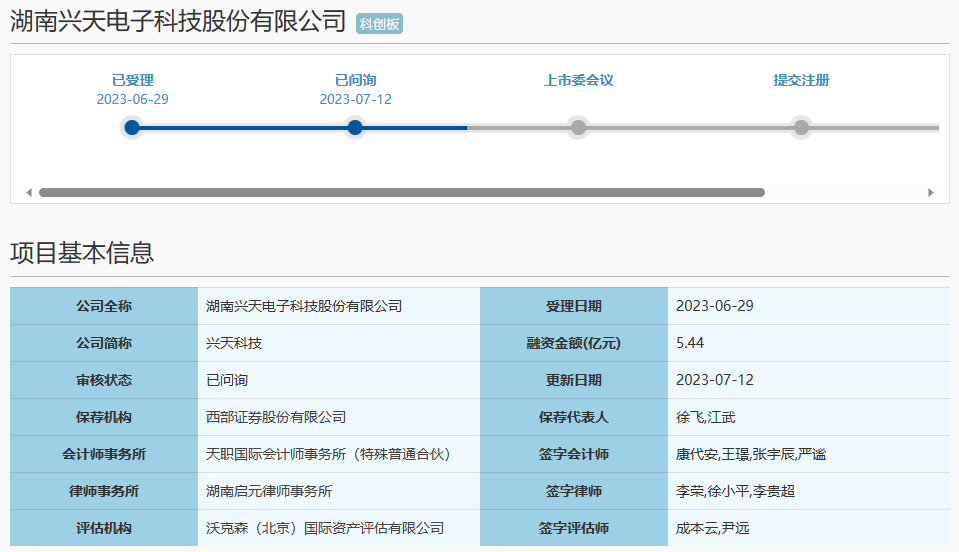Screen dimensions: 959x552
Task: Click the 科创板 badge next to company title
Action: pos(379,24)
